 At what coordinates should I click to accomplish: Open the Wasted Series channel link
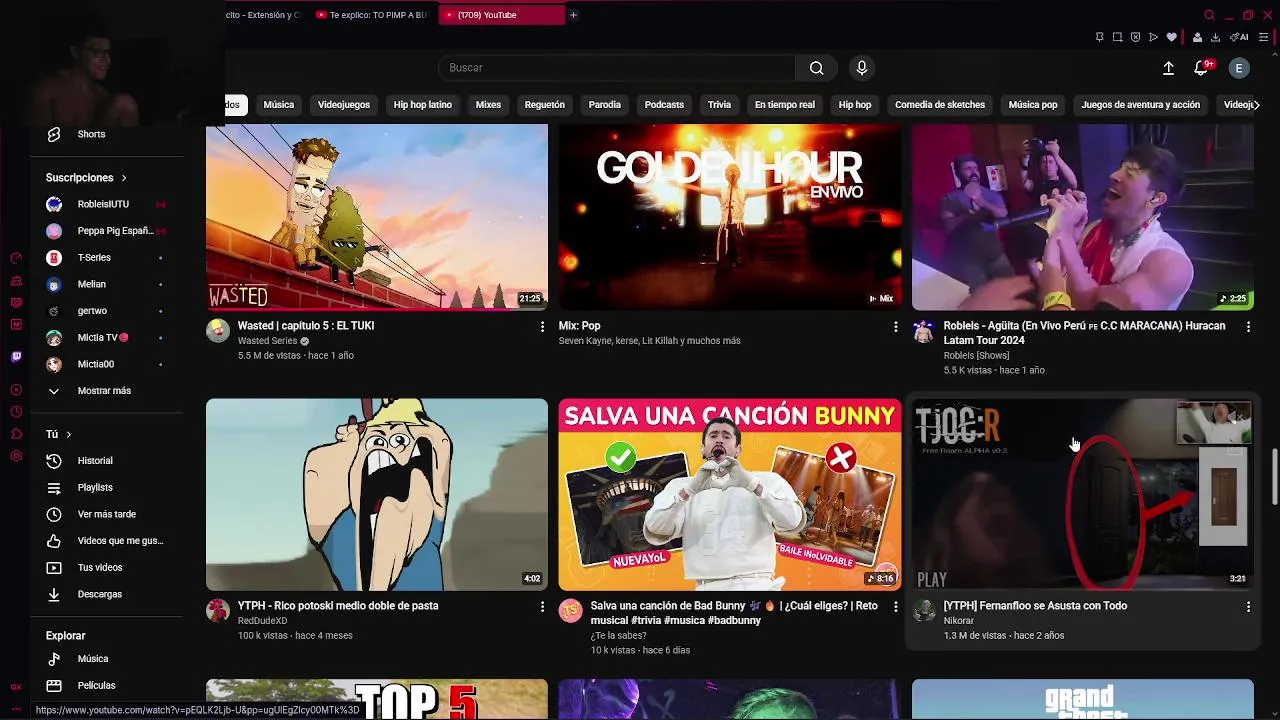pos(267,341)
